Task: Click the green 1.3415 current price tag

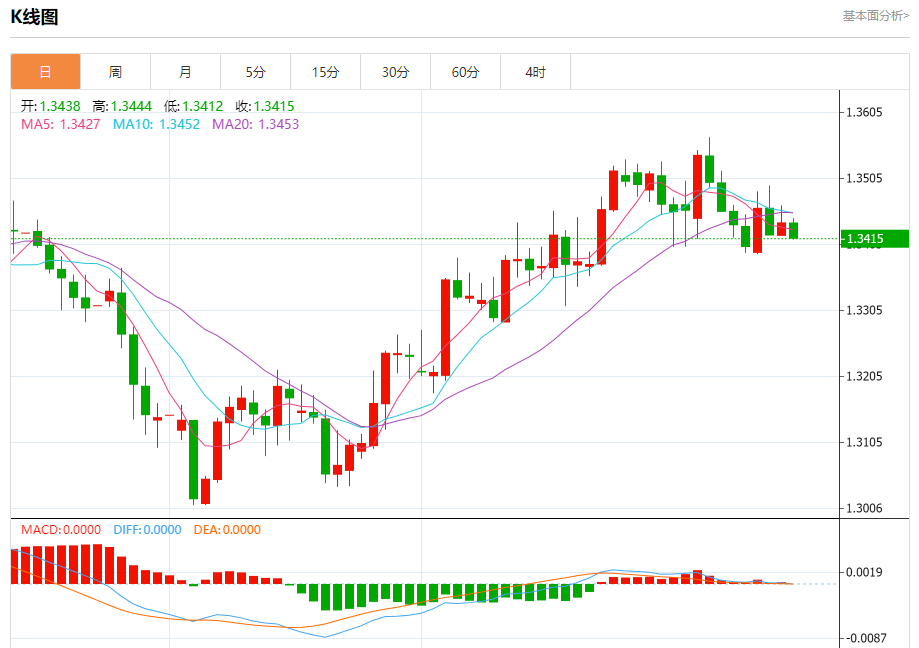Action: click(873, 238)
